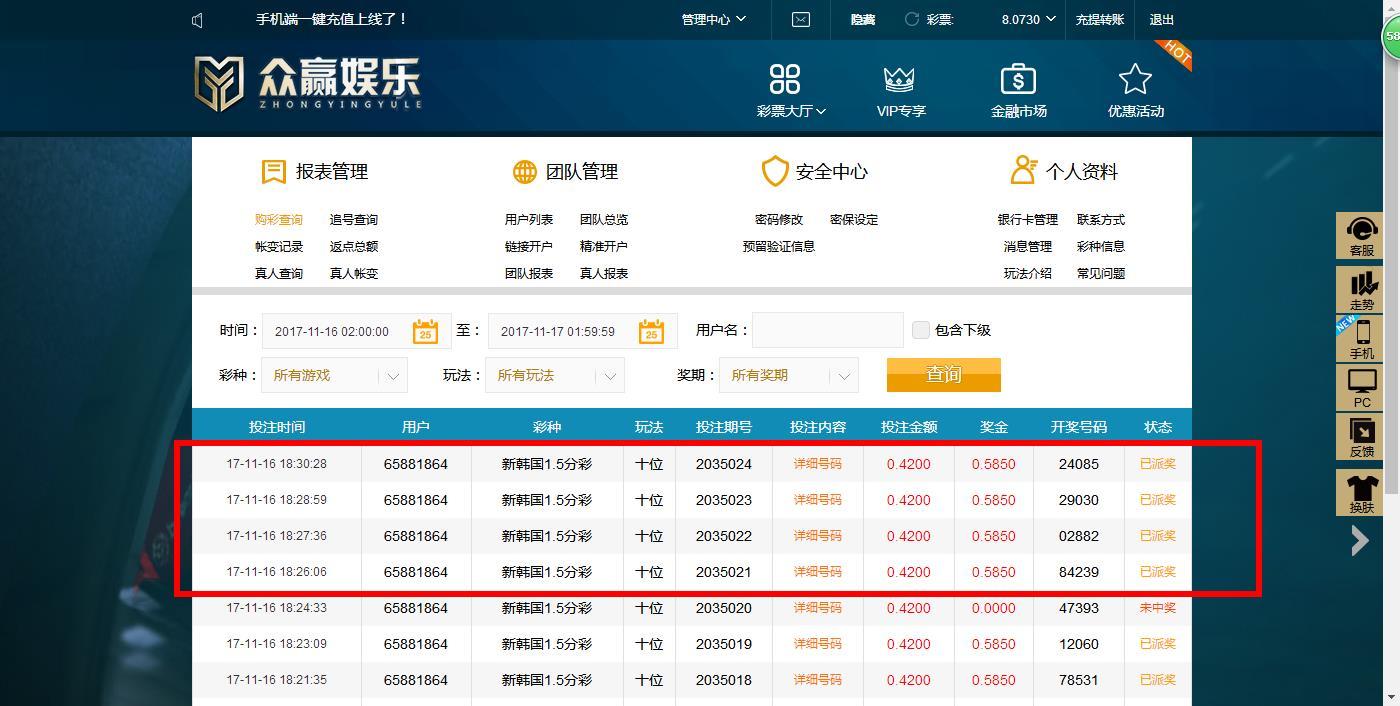Image resolution: width=1400 pixels, height=706 pixels.
Task: Open 银行卡管理 menu item
Action: pos(1028,220)
